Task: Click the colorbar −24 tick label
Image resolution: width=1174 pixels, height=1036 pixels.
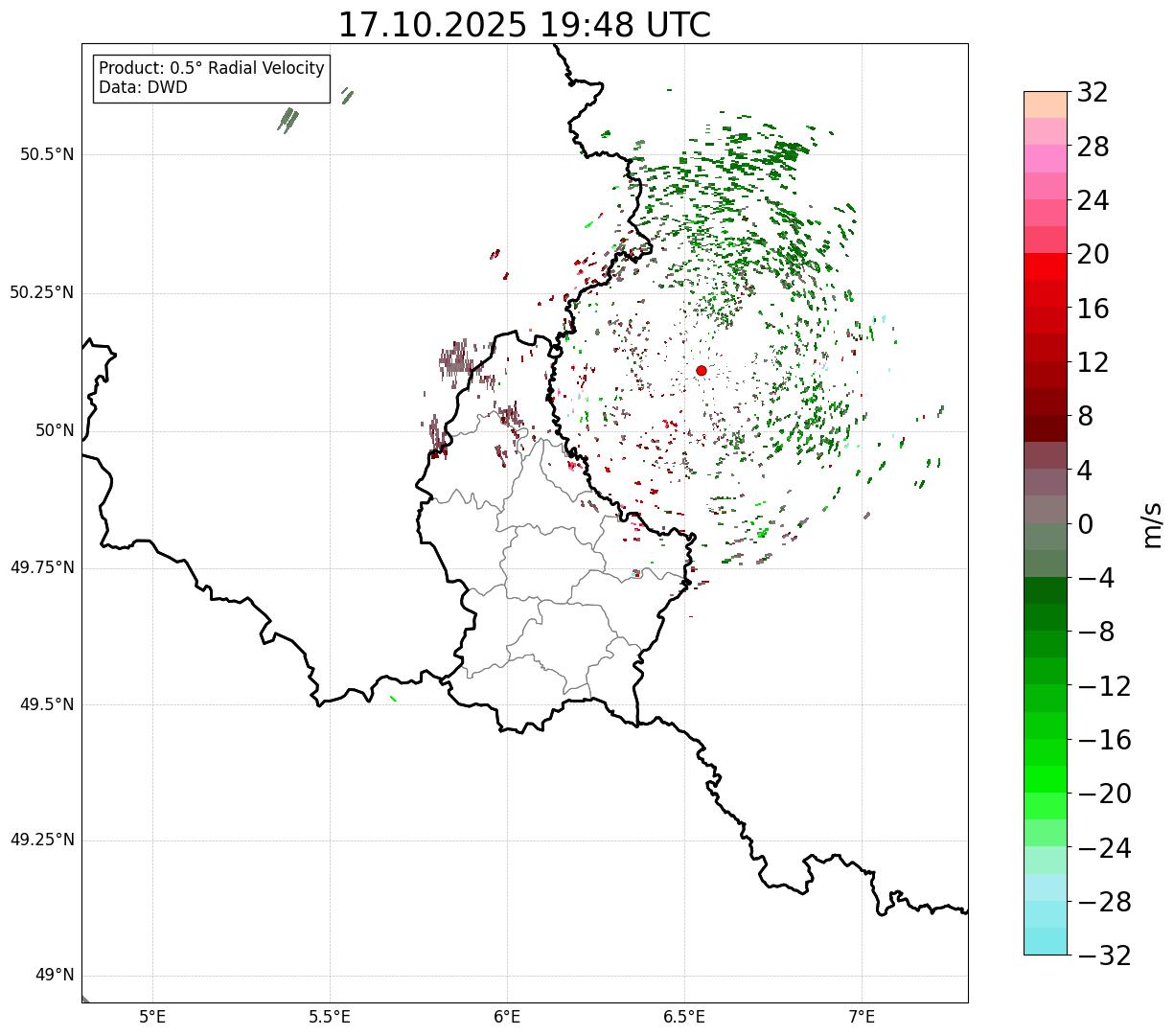Action: click(1104, 848)
